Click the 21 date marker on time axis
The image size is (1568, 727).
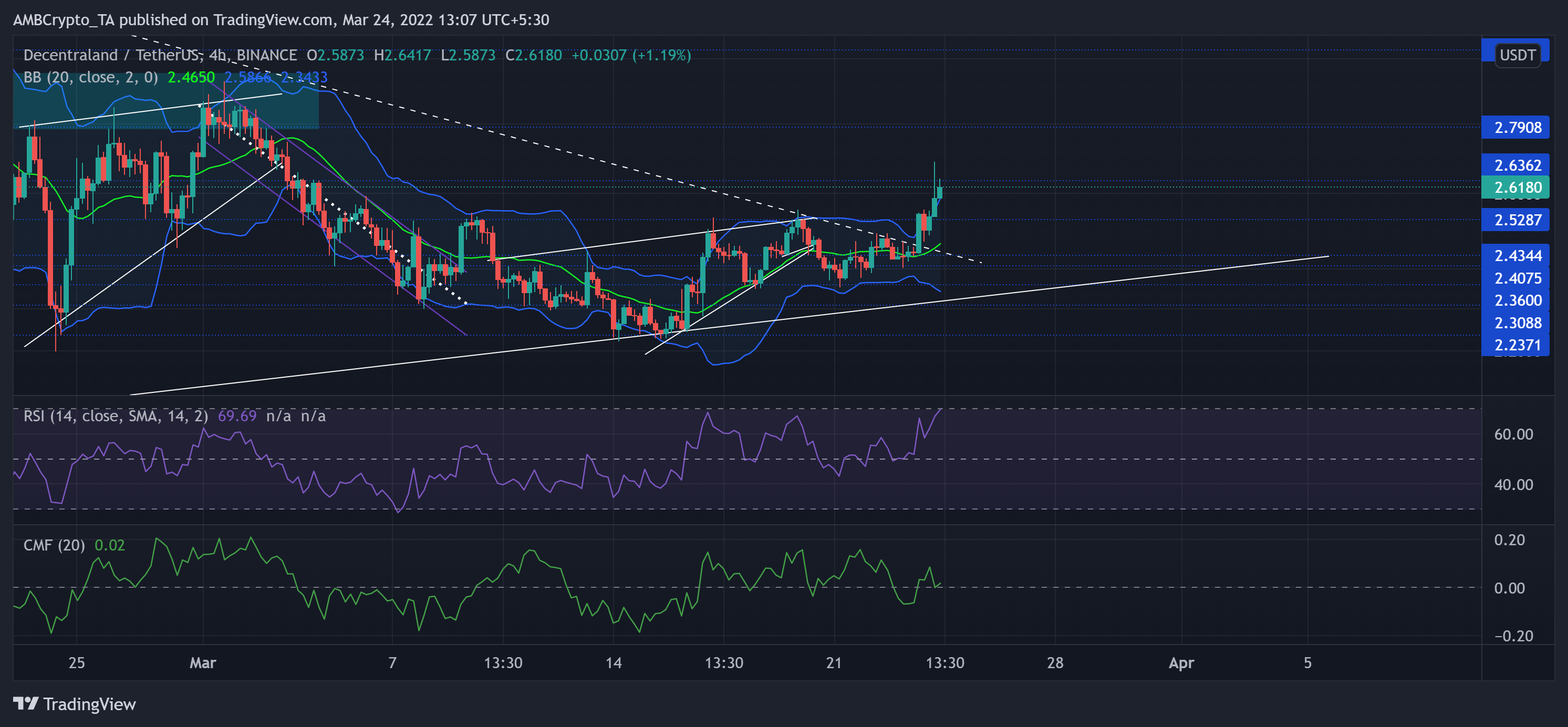tap(833, 662)
